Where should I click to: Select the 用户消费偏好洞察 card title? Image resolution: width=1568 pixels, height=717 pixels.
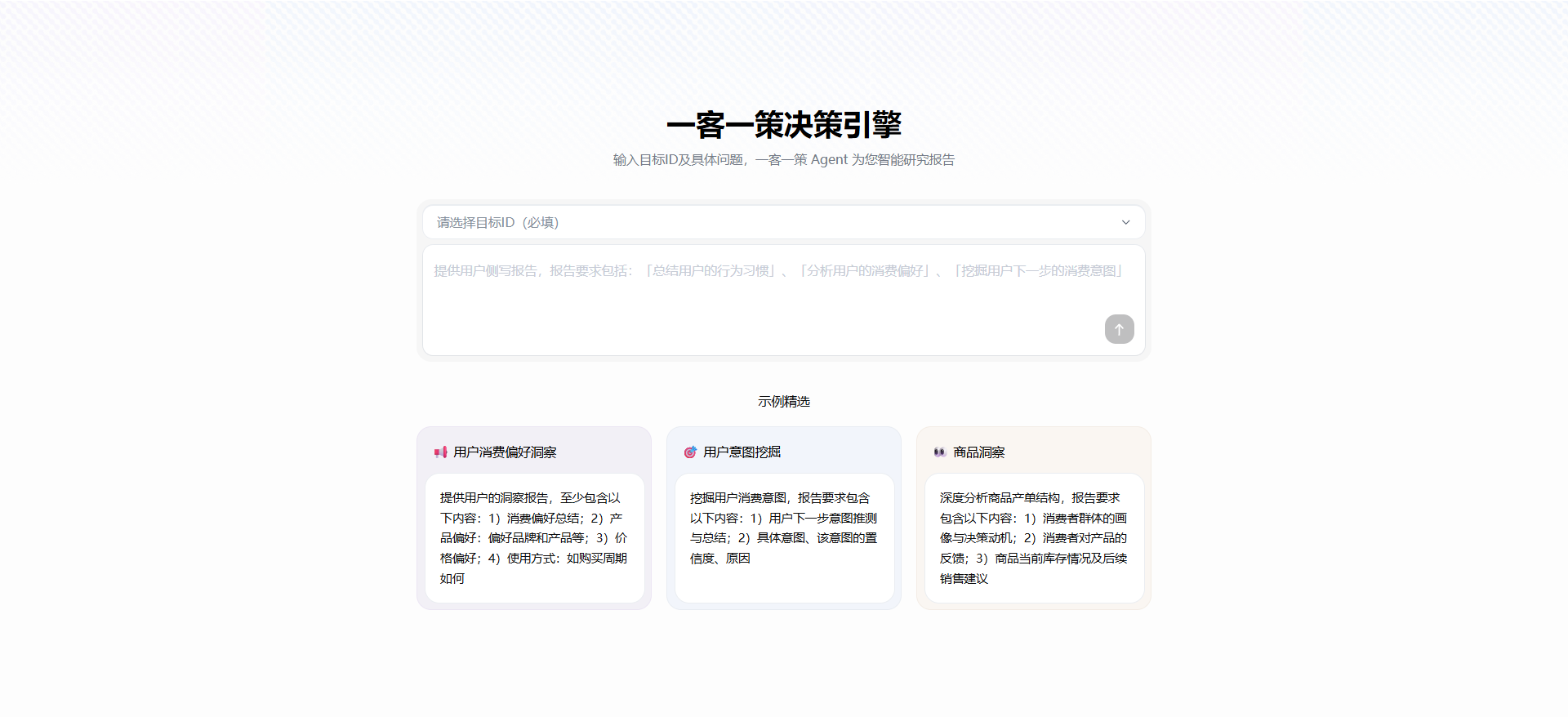505,452
